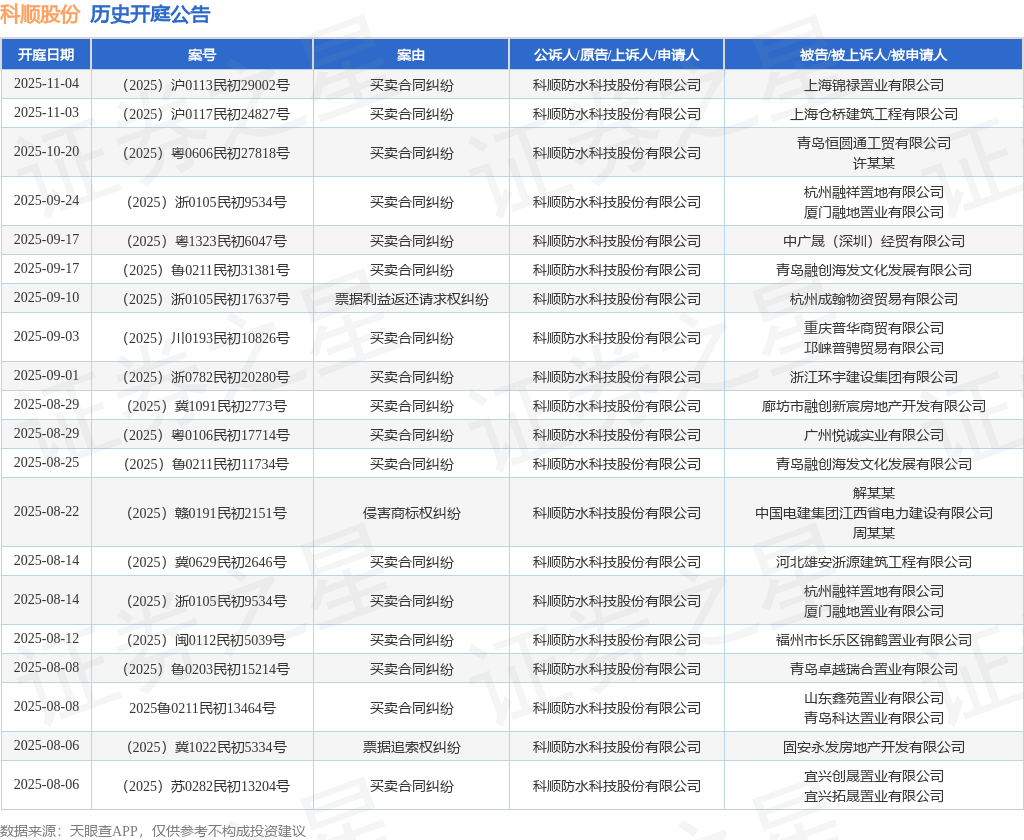Select the 开庭日期 column header
Viewport: 1024px width, 840px height.
click(46, 55)
